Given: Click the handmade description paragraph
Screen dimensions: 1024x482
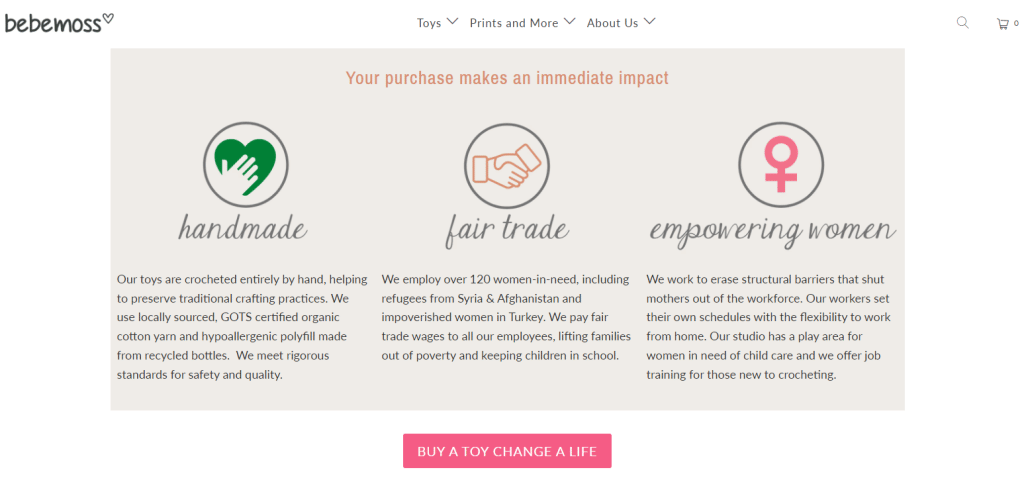Looking at the screenshot, I should [242, 327].
